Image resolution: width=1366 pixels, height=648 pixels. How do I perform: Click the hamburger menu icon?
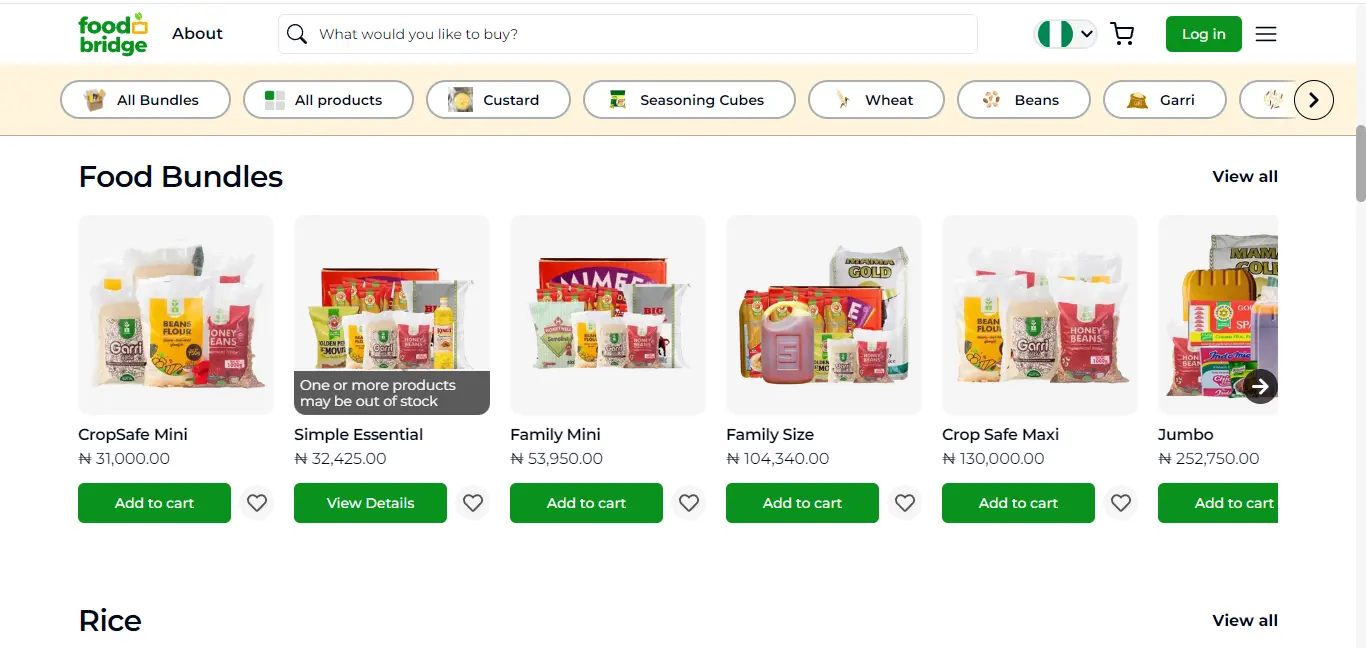pyautogui.click(x=1266, y=34)
